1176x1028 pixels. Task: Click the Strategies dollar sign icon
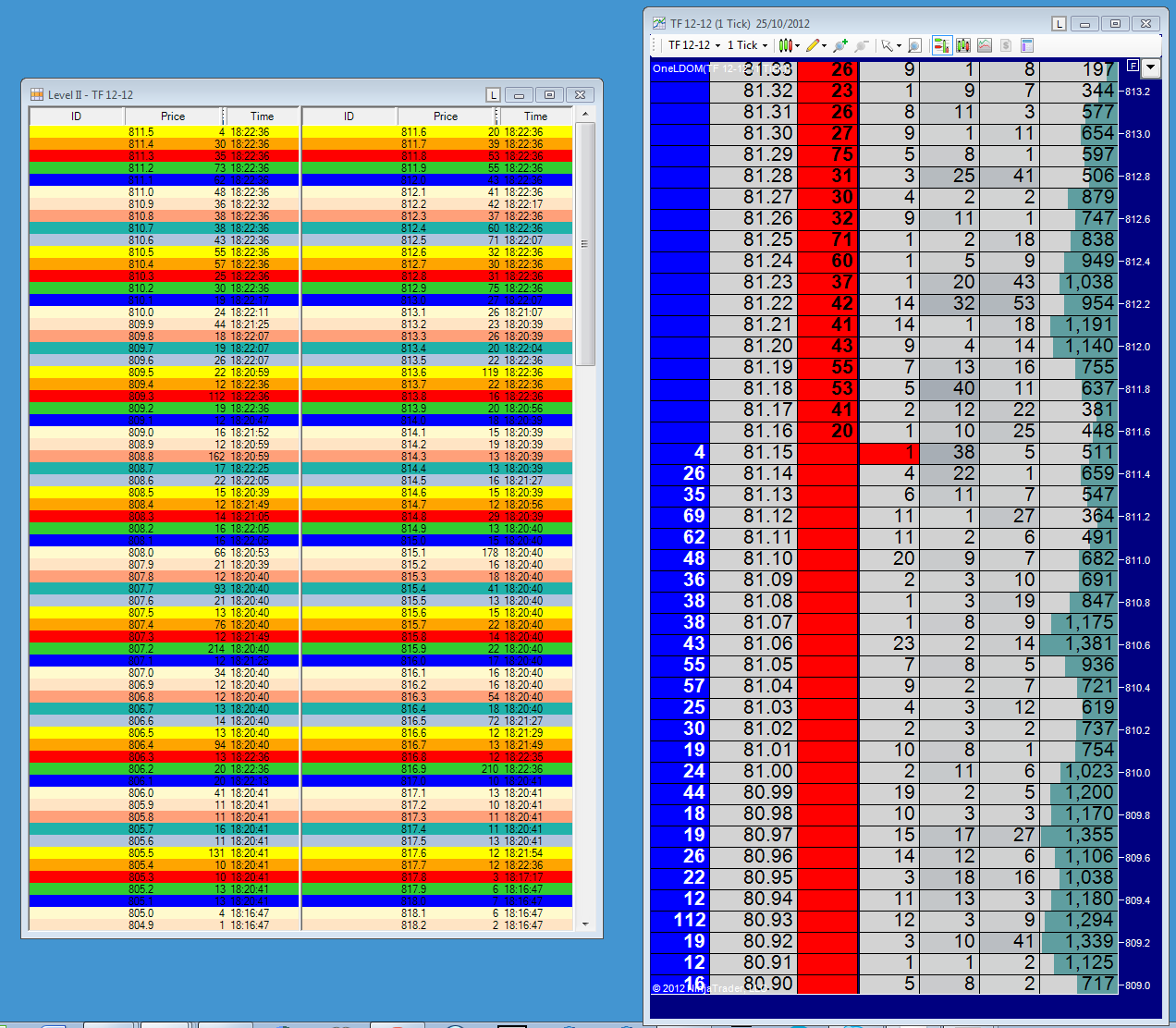pyautogui.click(x=1006, y=45)
